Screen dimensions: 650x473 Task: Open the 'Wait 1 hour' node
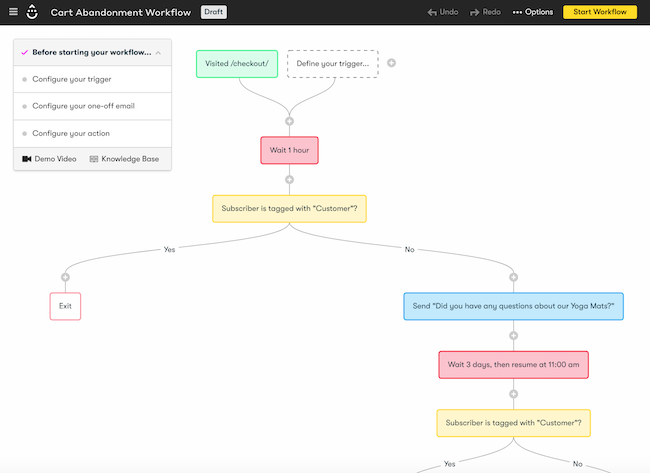pos(289,150)
